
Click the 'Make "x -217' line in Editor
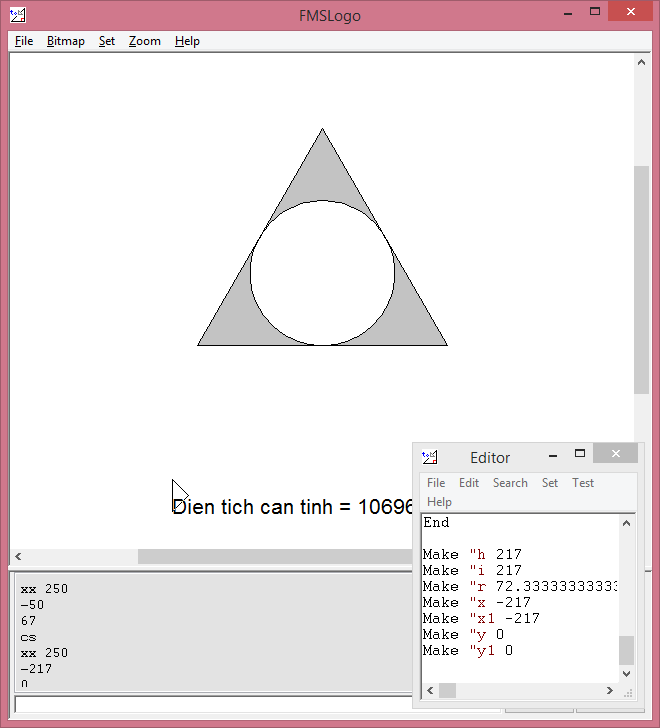(x=477, y=602)
